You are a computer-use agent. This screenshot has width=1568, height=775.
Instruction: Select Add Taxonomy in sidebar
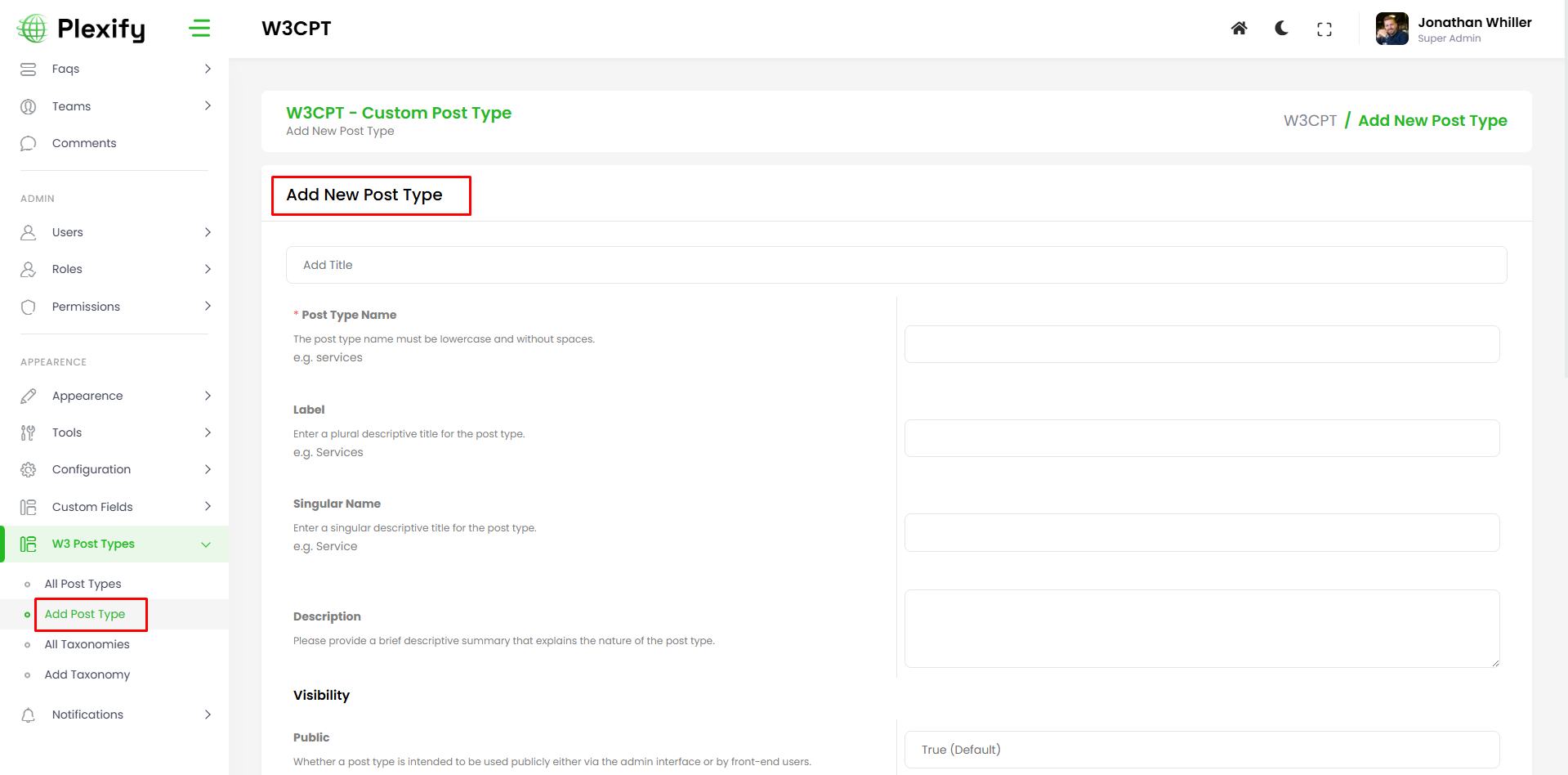(87, 674)
